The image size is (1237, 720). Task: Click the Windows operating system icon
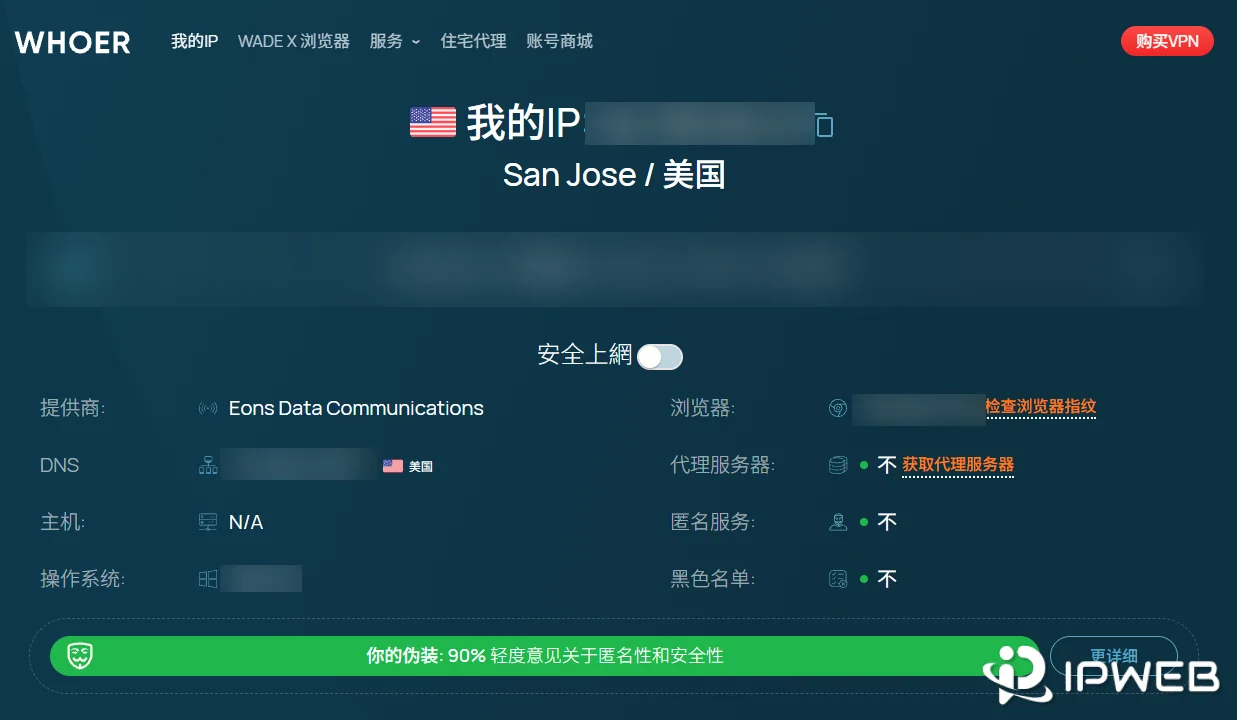pos(208,579)
